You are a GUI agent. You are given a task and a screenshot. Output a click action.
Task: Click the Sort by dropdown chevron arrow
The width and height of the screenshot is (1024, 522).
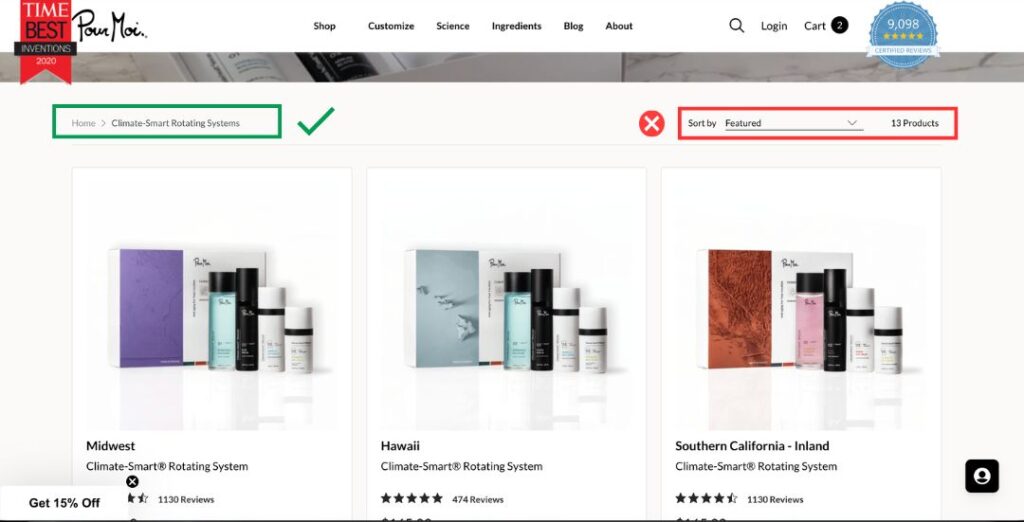tap(852, 123)
